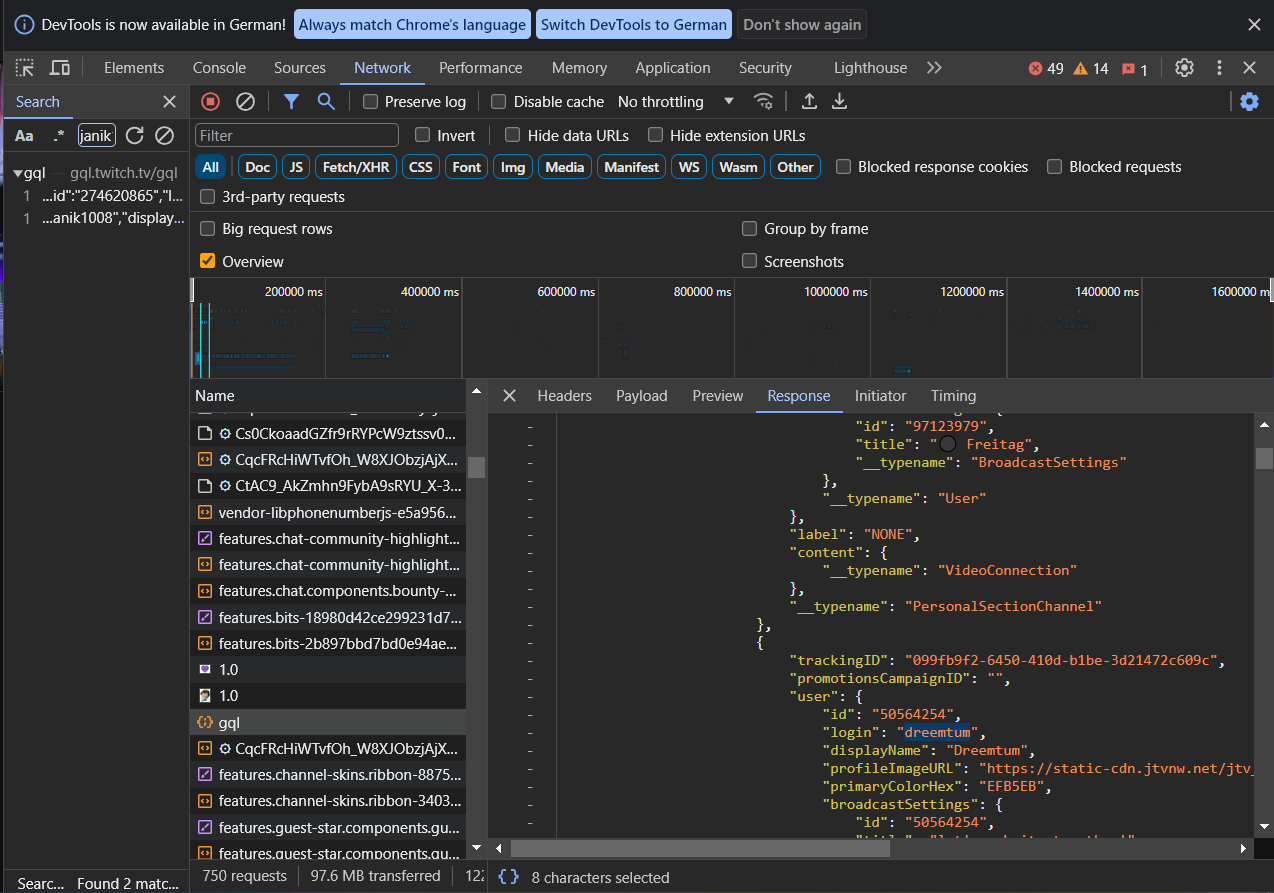The width and height of the screenshot is (1274, 893).
Task: Pretty print the response with braces icon
Action: 508,877
